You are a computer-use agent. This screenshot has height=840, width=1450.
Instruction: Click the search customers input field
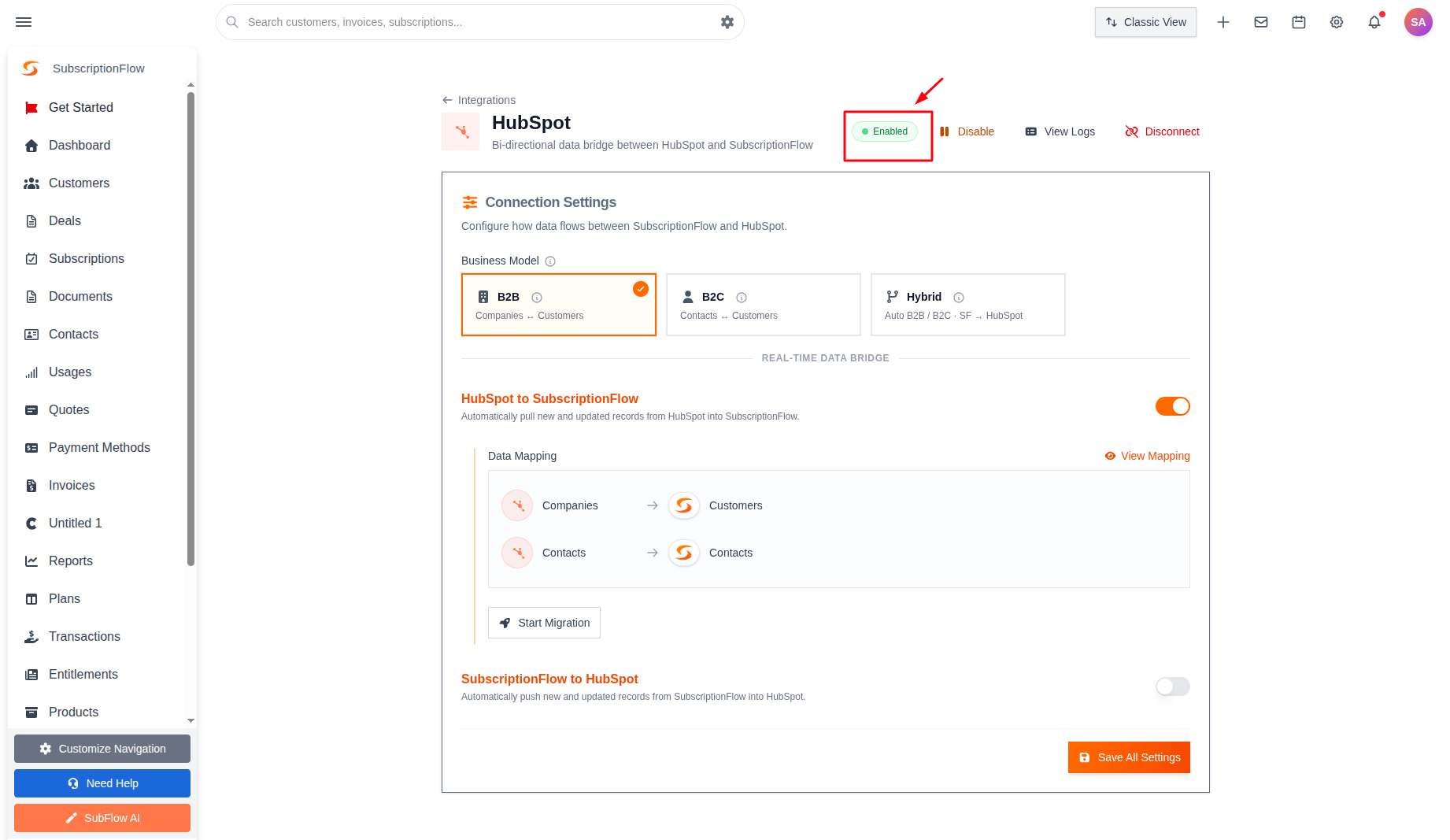480,22
